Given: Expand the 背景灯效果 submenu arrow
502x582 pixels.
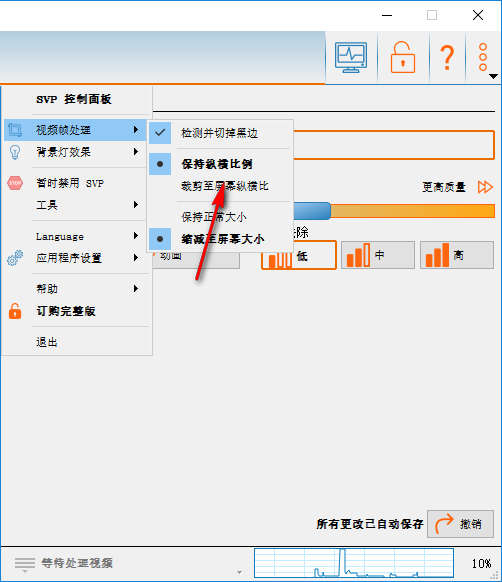Looking at the screenshot, I should [136, 151].
